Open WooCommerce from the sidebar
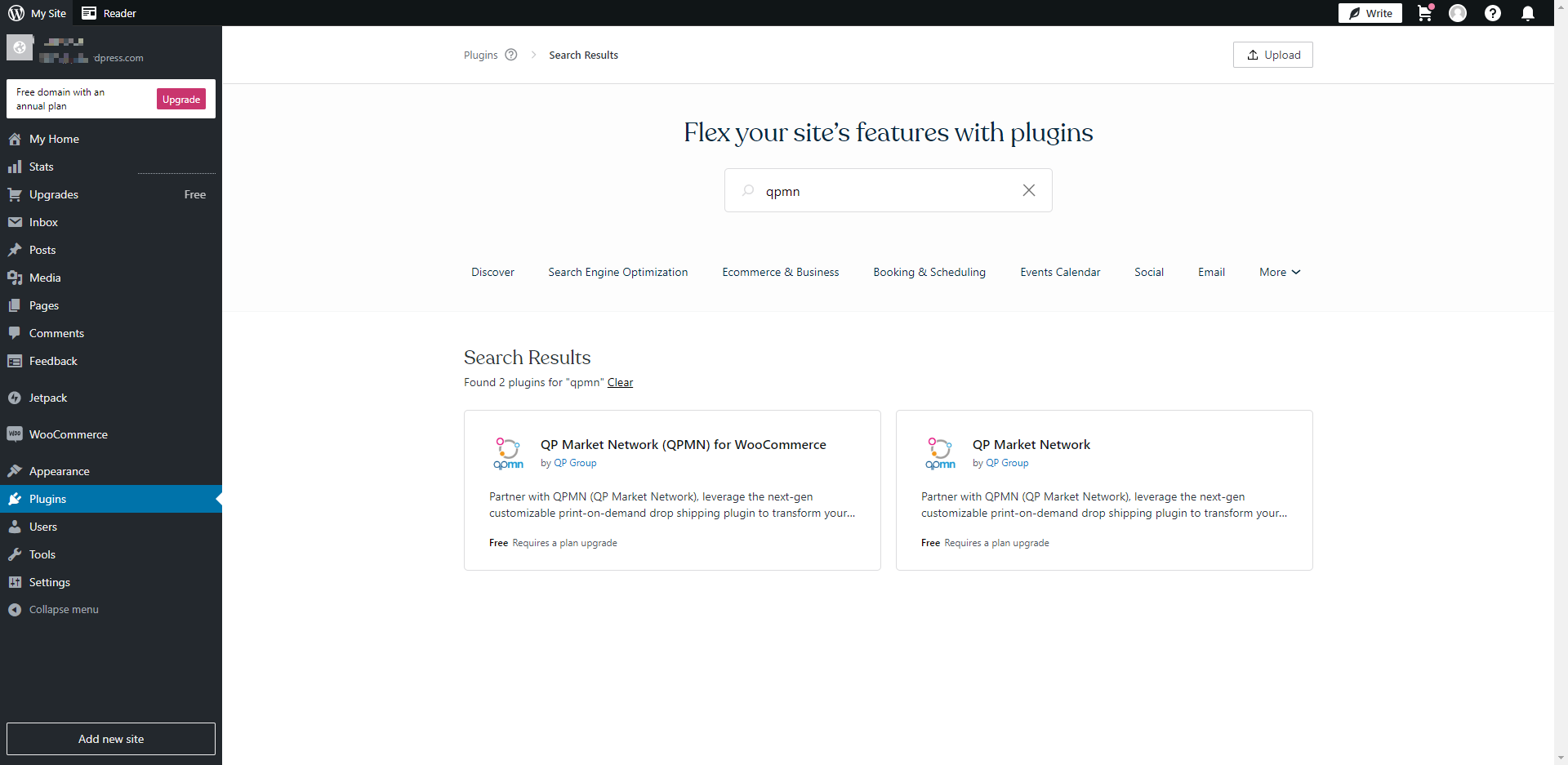Screen dimensions: 1568x765 coord(68,434)
